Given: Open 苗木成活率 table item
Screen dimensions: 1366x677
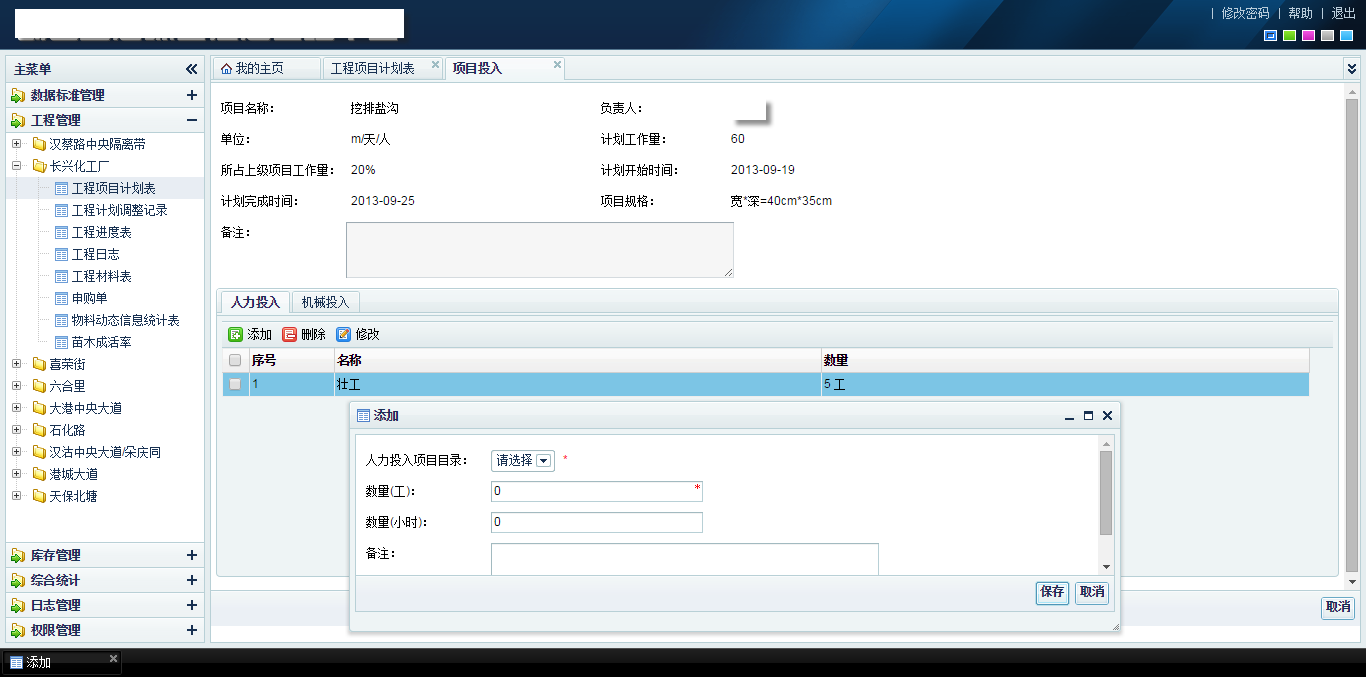Looking at the screenshot, I should coord(101,342).
